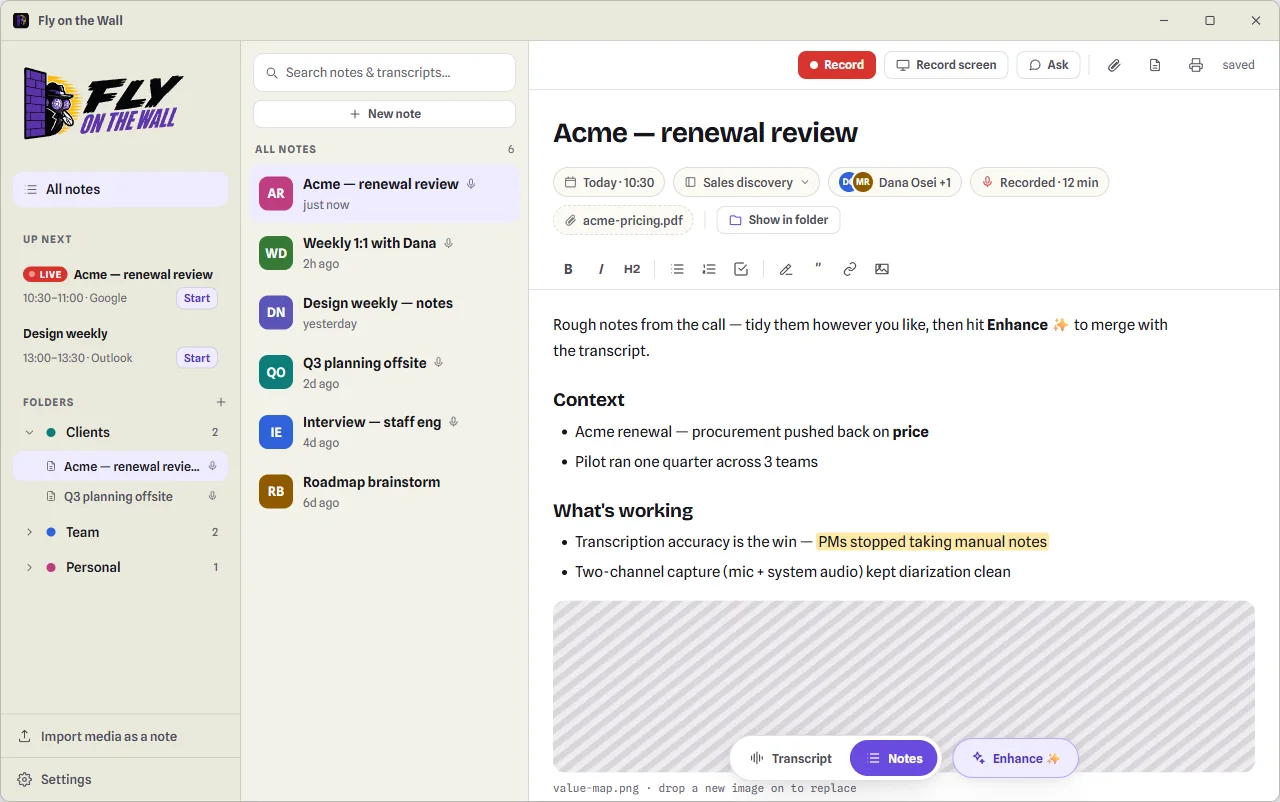Start the Design weekly meeting
This screenshot has width=1280, height=802.
coord(197,358)
